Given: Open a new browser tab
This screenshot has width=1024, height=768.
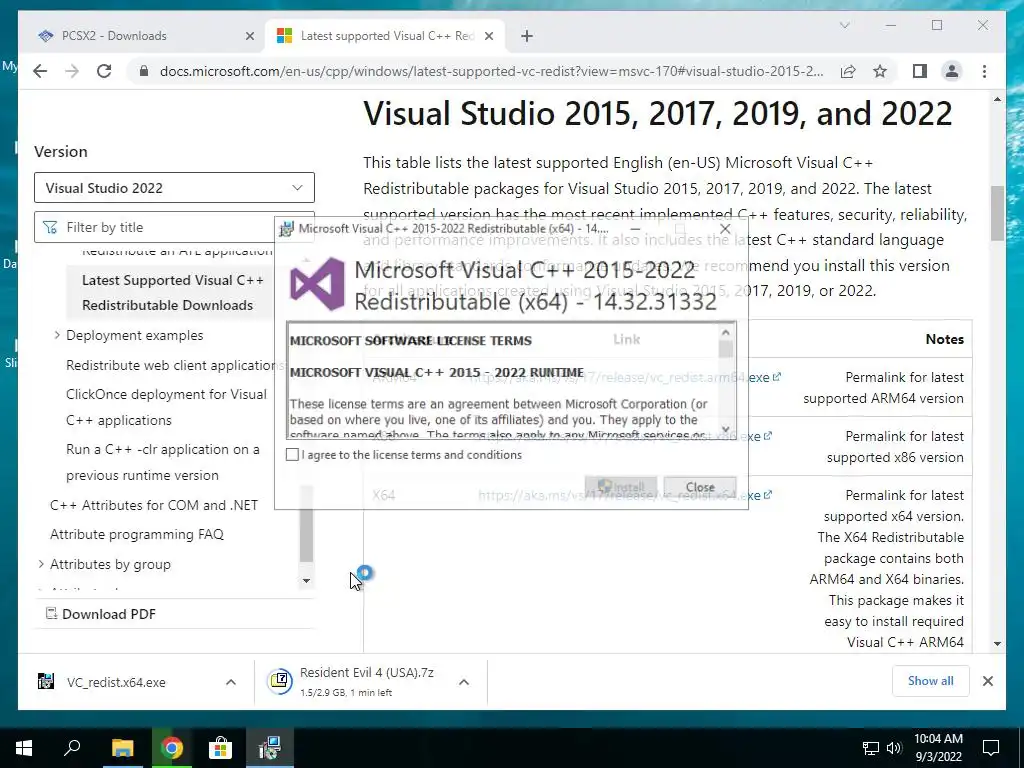Looking at the screenshot, I should [527, 36].
